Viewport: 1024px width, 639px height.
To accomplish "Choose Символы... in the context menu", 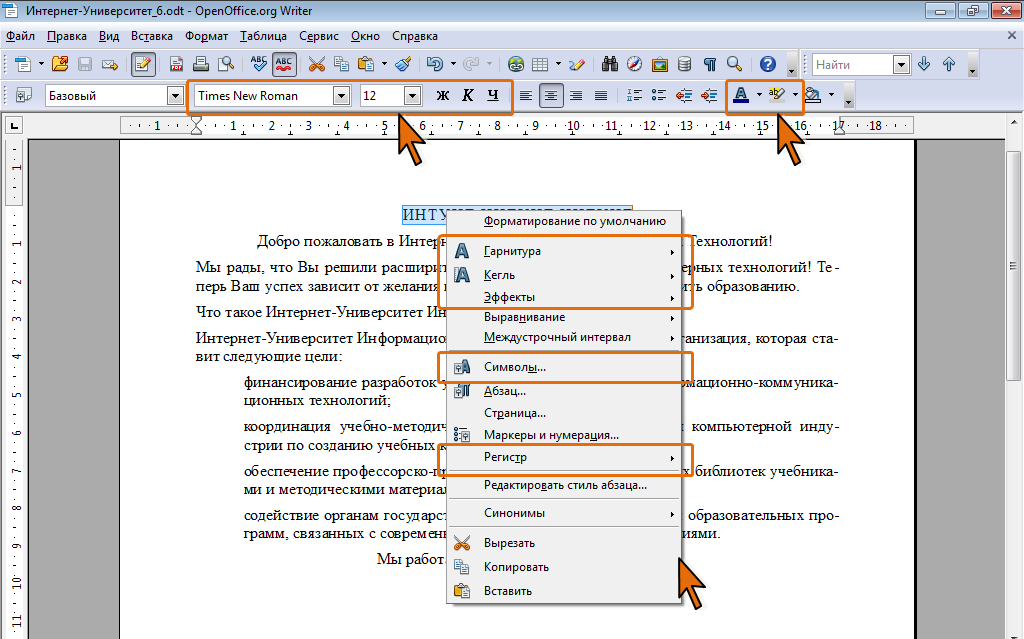I will coord(565,367).
